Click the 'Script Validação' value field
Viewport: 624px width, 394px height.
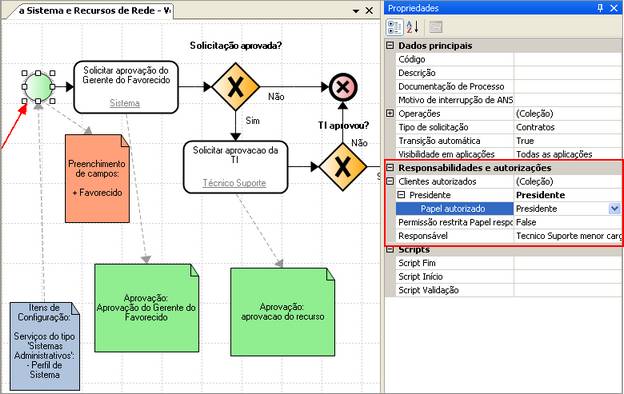pyautogui.click(x=568, y=290)
